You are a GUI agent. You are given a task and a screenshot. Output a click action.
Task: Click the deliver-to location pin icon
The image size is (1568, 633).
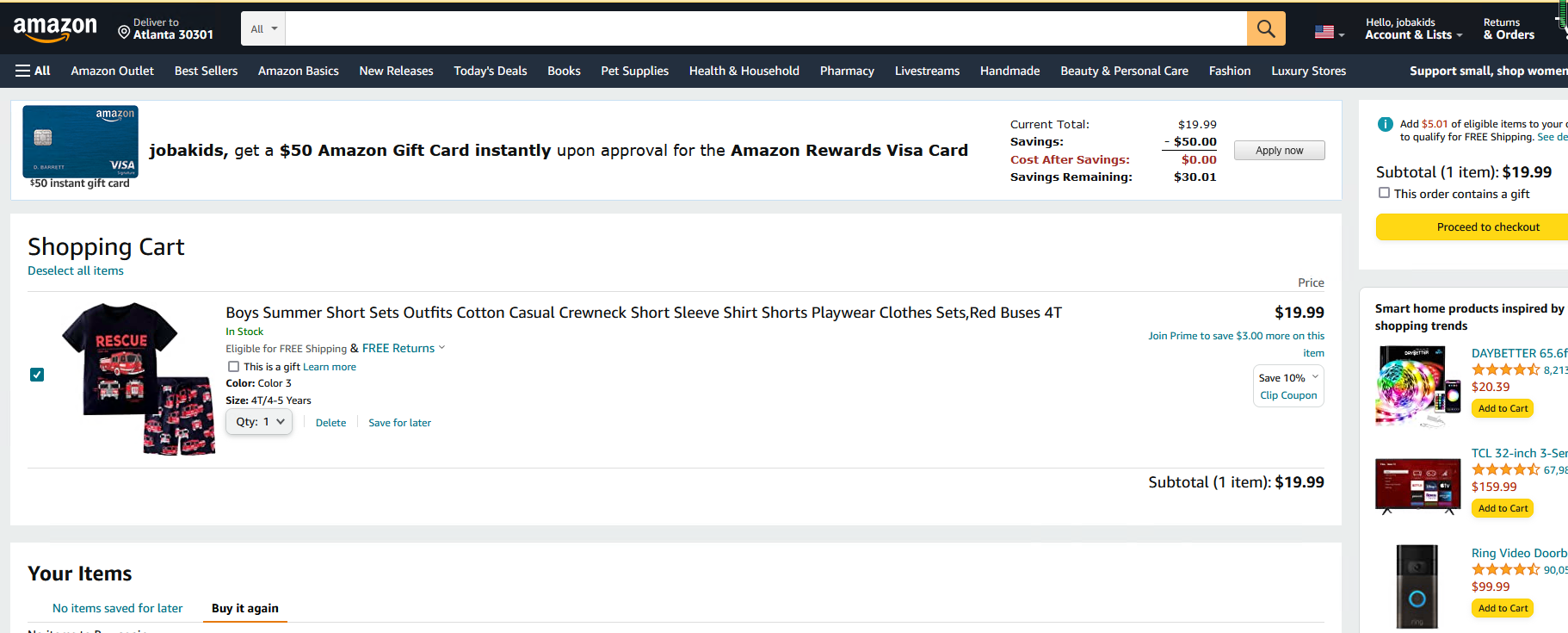coord(124,33)
